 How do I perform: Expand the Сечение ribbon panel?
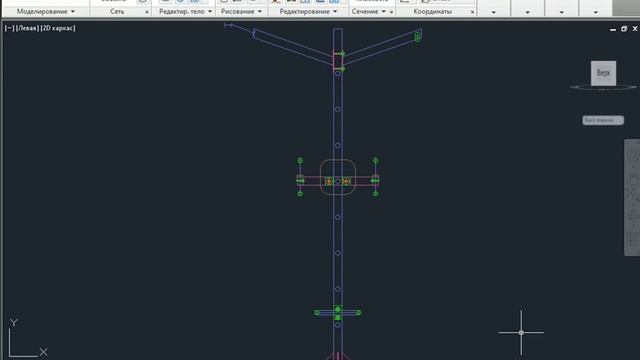[x=369, y=11]
